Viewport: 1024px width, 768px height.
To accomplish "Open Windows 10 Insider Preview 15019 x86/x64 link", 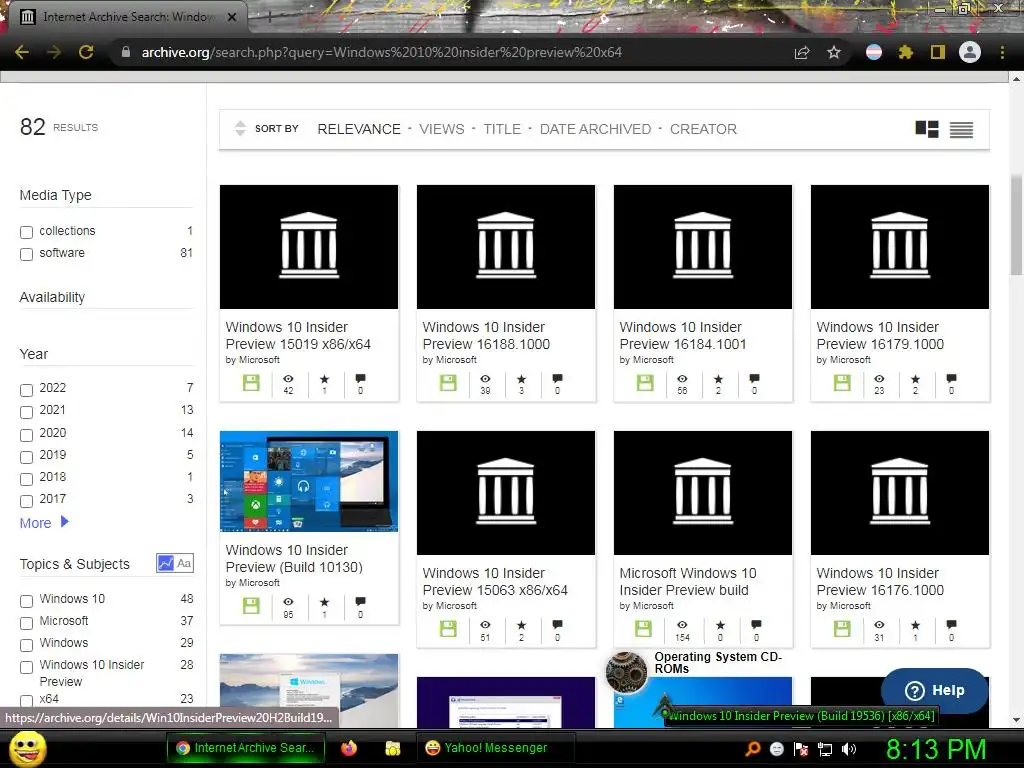I will (x=298, y=335).
